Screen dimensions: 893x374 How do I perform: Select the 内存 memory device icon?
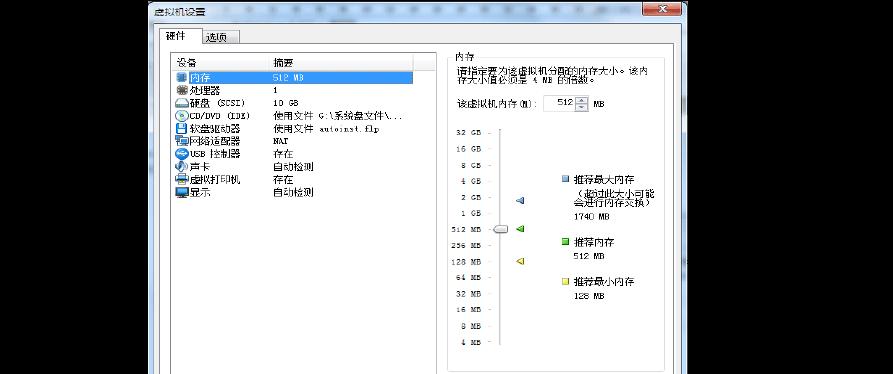(182, 78)
